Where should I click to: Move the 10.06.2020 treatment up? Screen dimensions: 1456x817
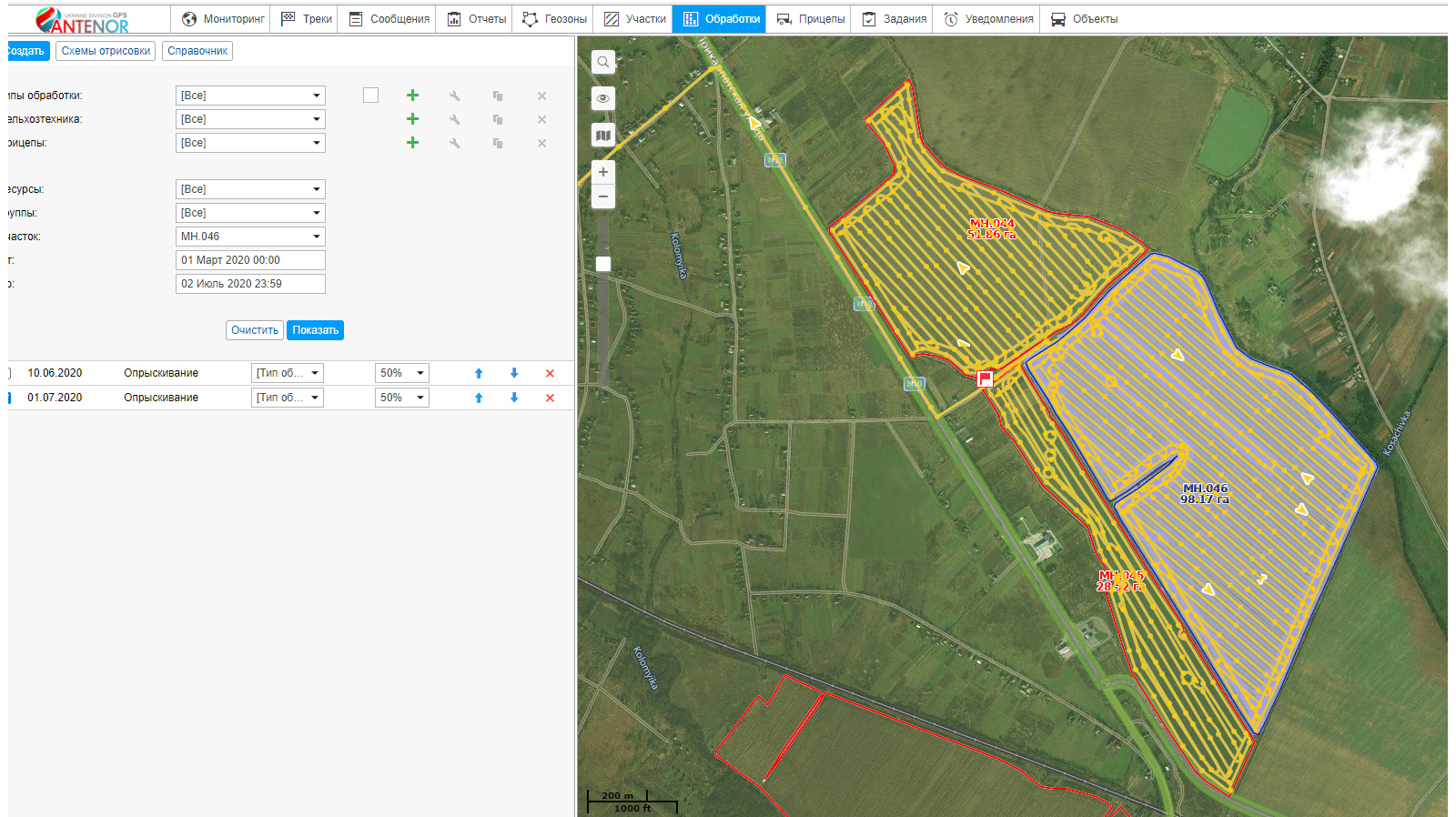point(479,373)
